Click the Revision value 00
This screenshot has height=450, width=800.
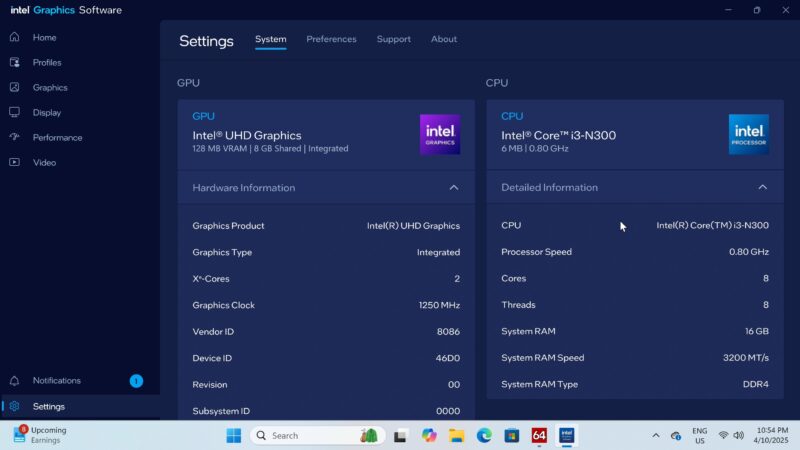454,385
